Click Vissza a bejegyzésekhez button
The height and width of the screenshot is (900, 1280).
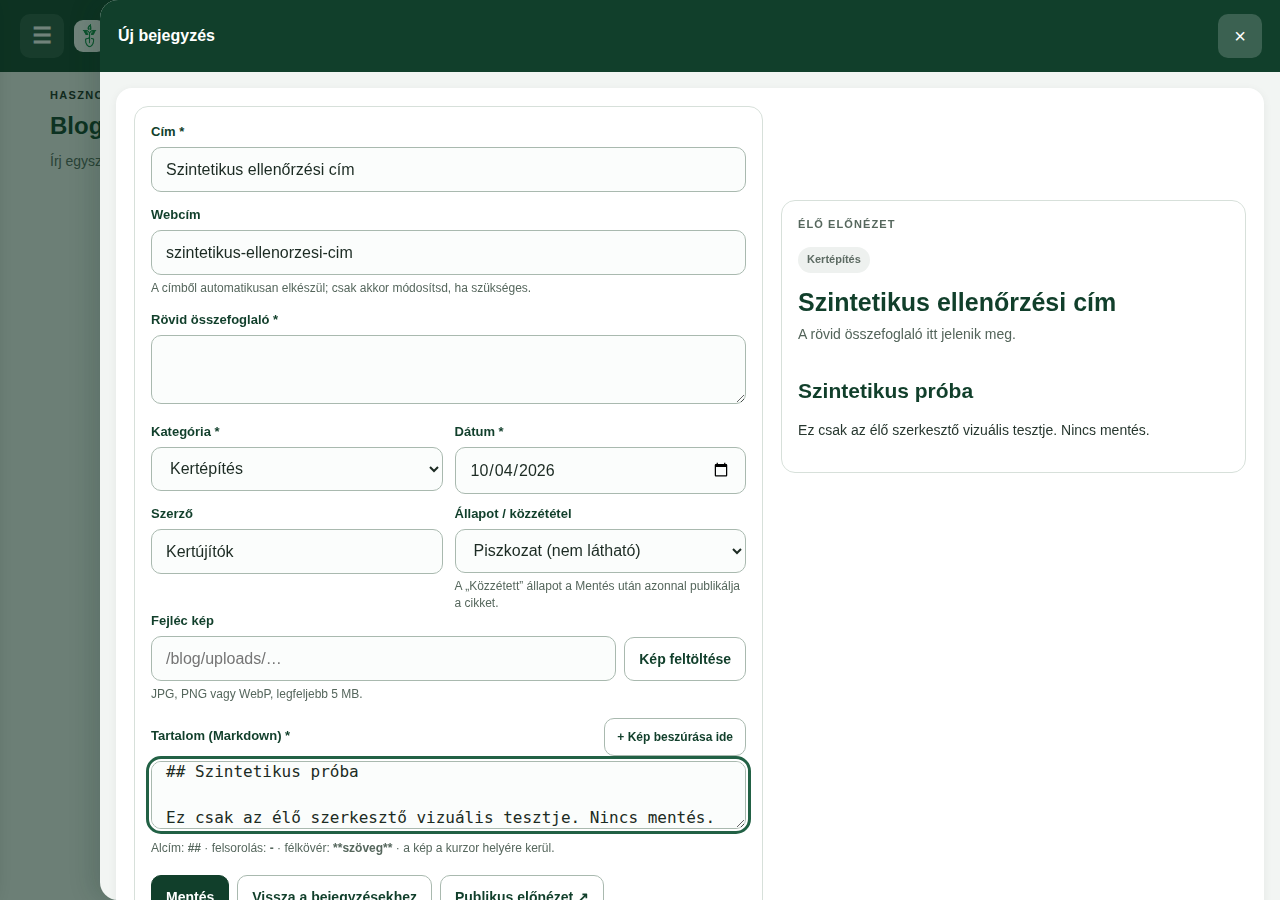[334, 889]
